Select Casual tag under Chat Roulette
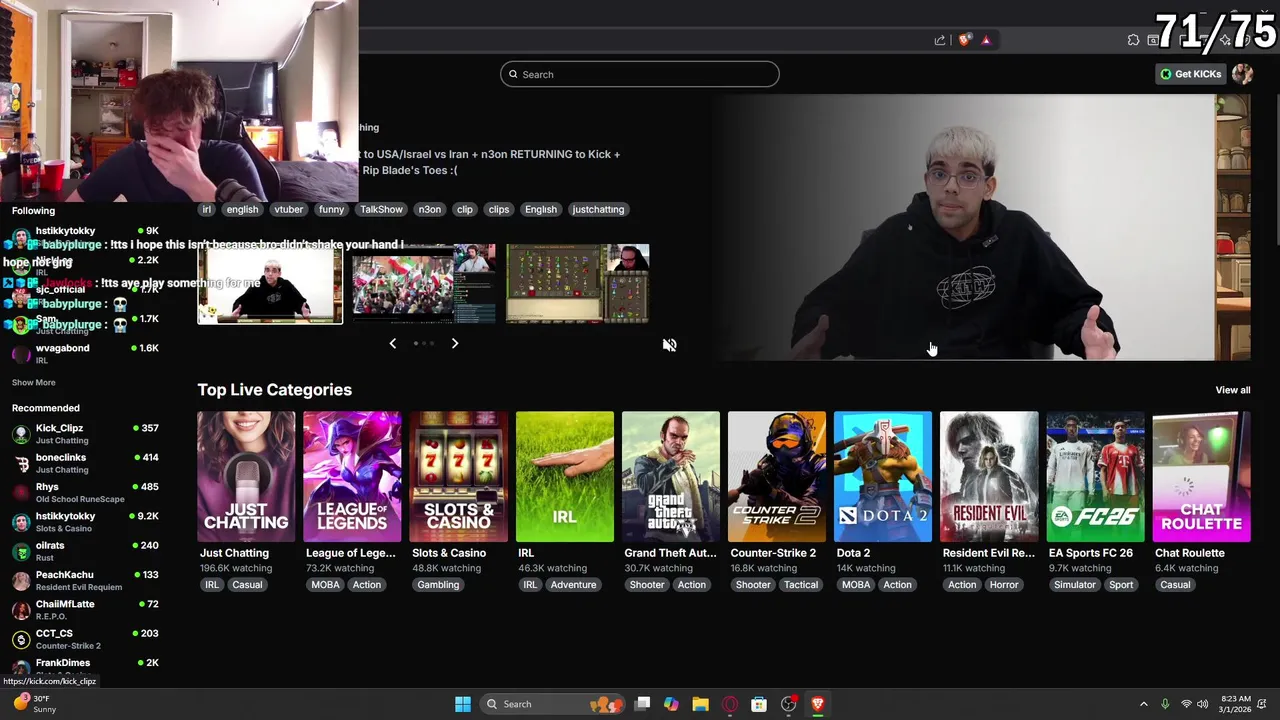This screenshot has height=720, width=1280. pos(1175,585)
